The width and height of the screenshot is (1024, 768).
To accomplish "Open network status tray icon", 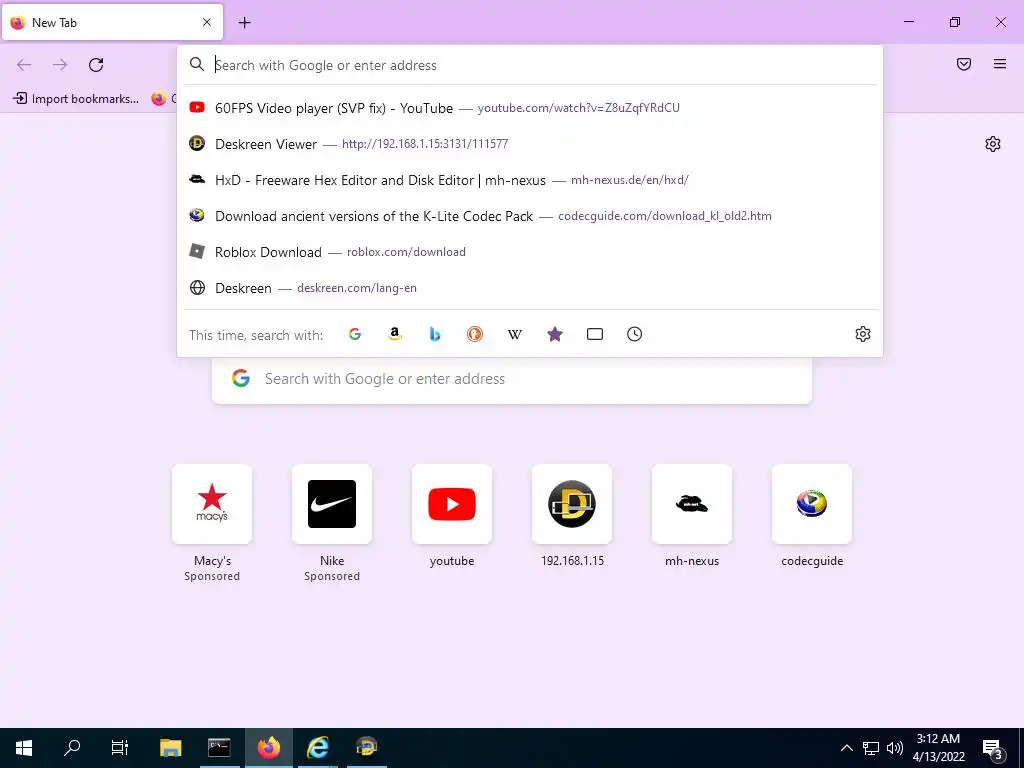I will (871, 748).
